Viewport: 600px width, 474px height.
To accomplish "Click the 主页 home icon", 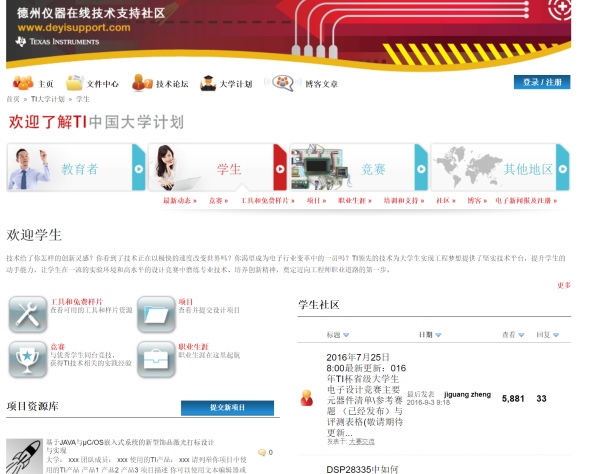I will point(21,83).
